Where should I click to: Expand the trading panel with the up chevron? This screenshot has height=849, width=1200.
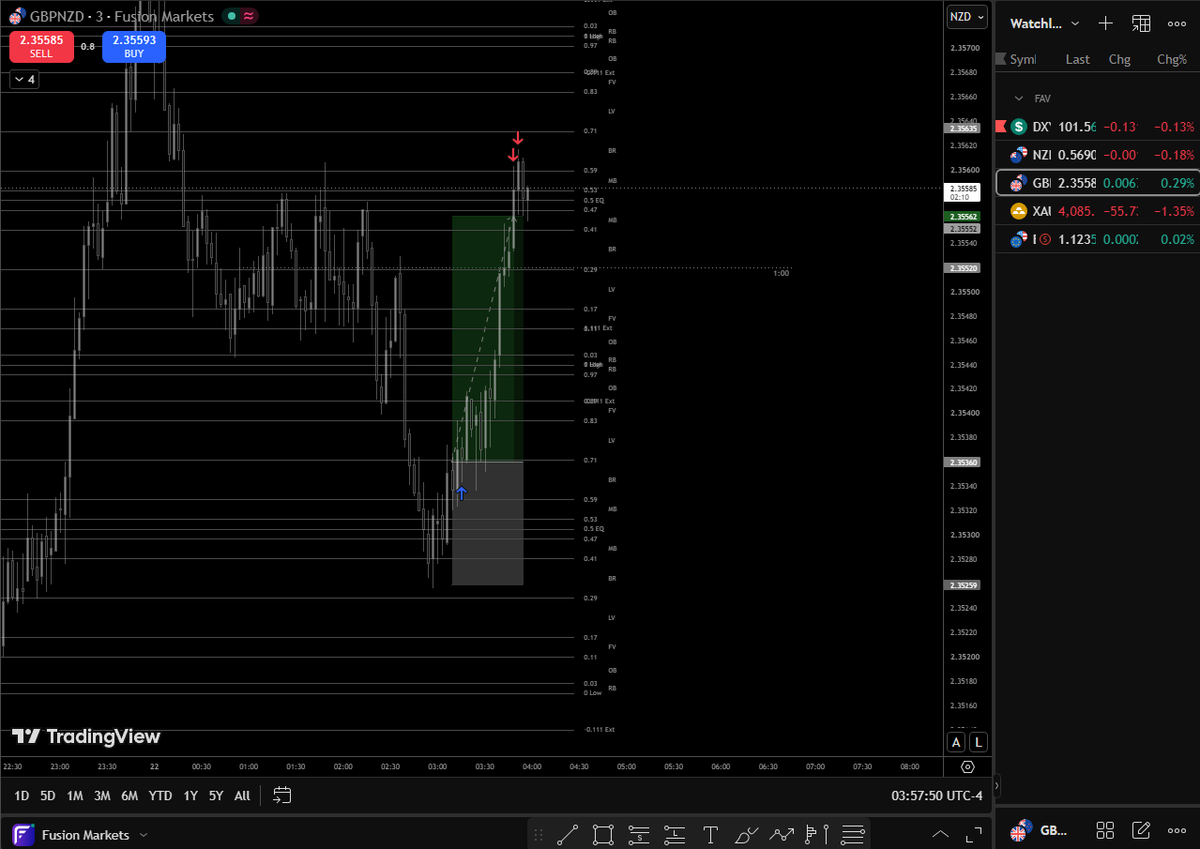click(941, 834)
